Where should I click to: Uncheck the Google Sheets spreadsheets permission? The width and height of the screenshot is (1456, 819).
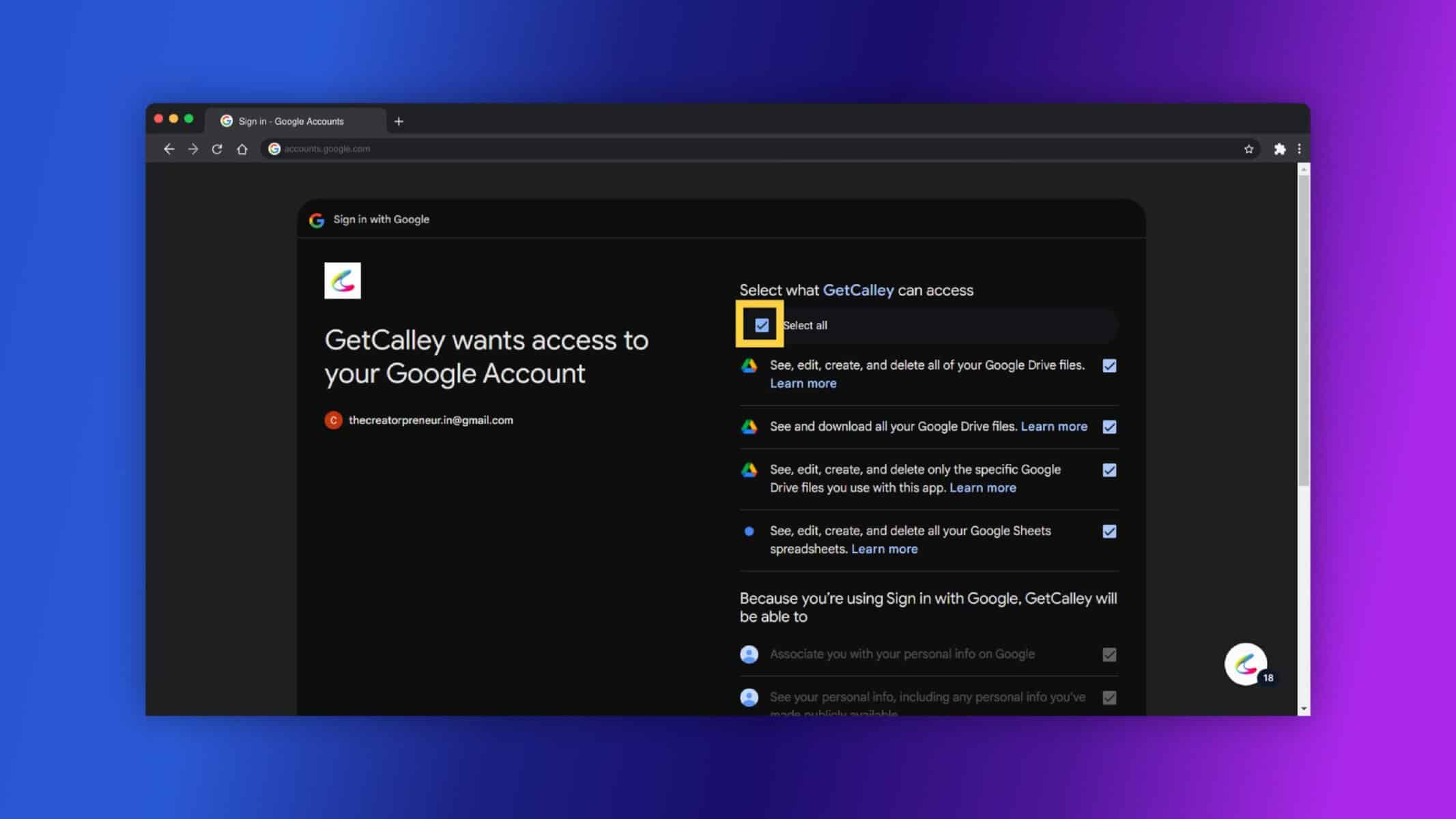1109,532
